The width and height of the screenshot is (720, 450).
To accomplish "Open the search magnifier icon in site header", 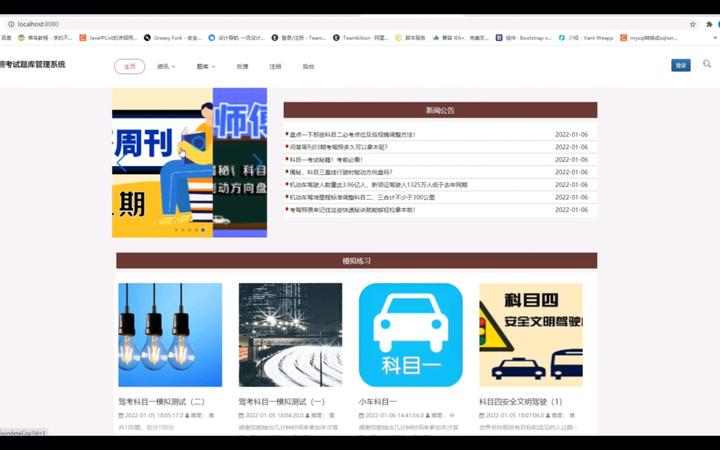I will (707, 64).
